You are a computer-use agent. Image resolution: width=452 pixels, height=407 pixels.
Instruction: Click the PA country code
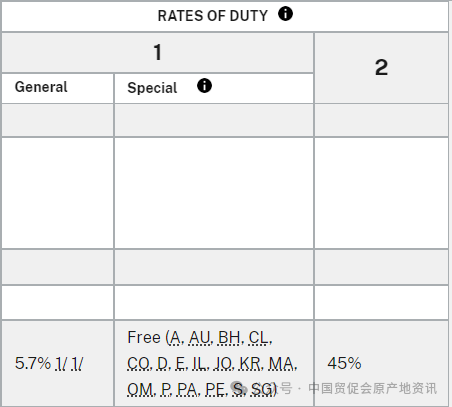click(x=188, y=389)
